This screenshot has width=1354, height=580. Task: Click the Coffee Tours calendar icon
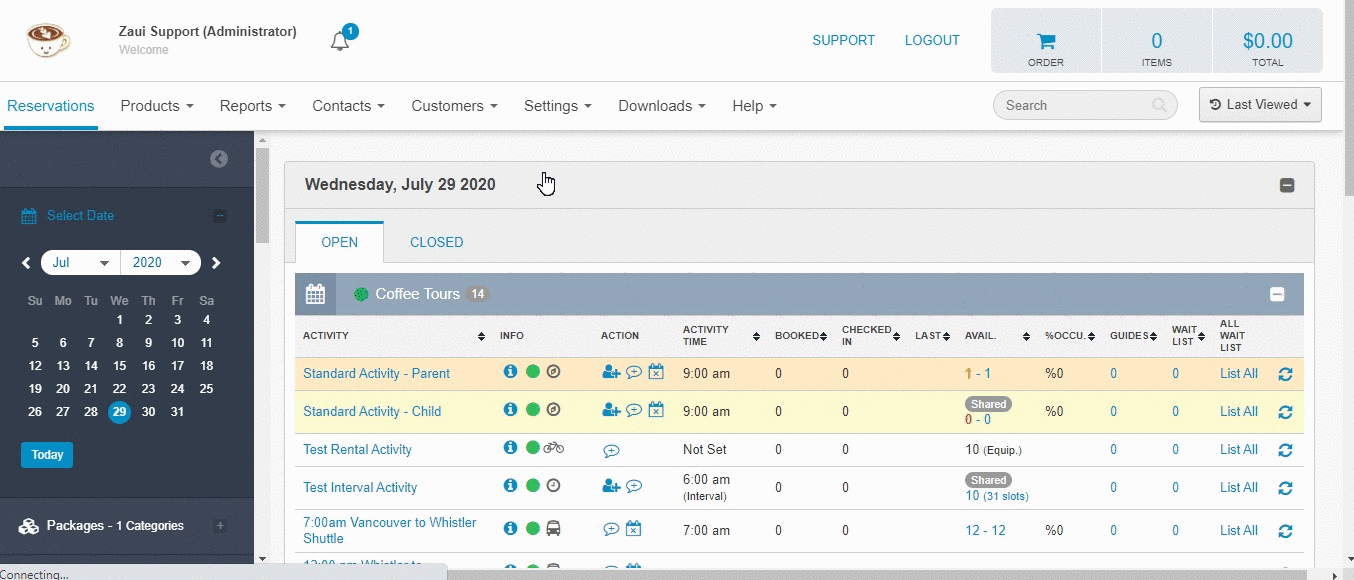pyautogui.click(x=315, y=294)
